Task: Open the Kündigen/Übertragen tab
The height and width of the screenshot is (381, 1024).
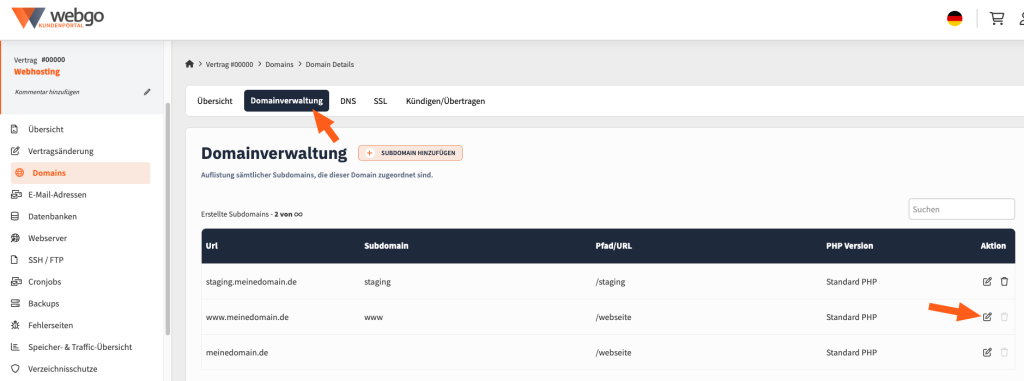Action: [x=445, y=101]
